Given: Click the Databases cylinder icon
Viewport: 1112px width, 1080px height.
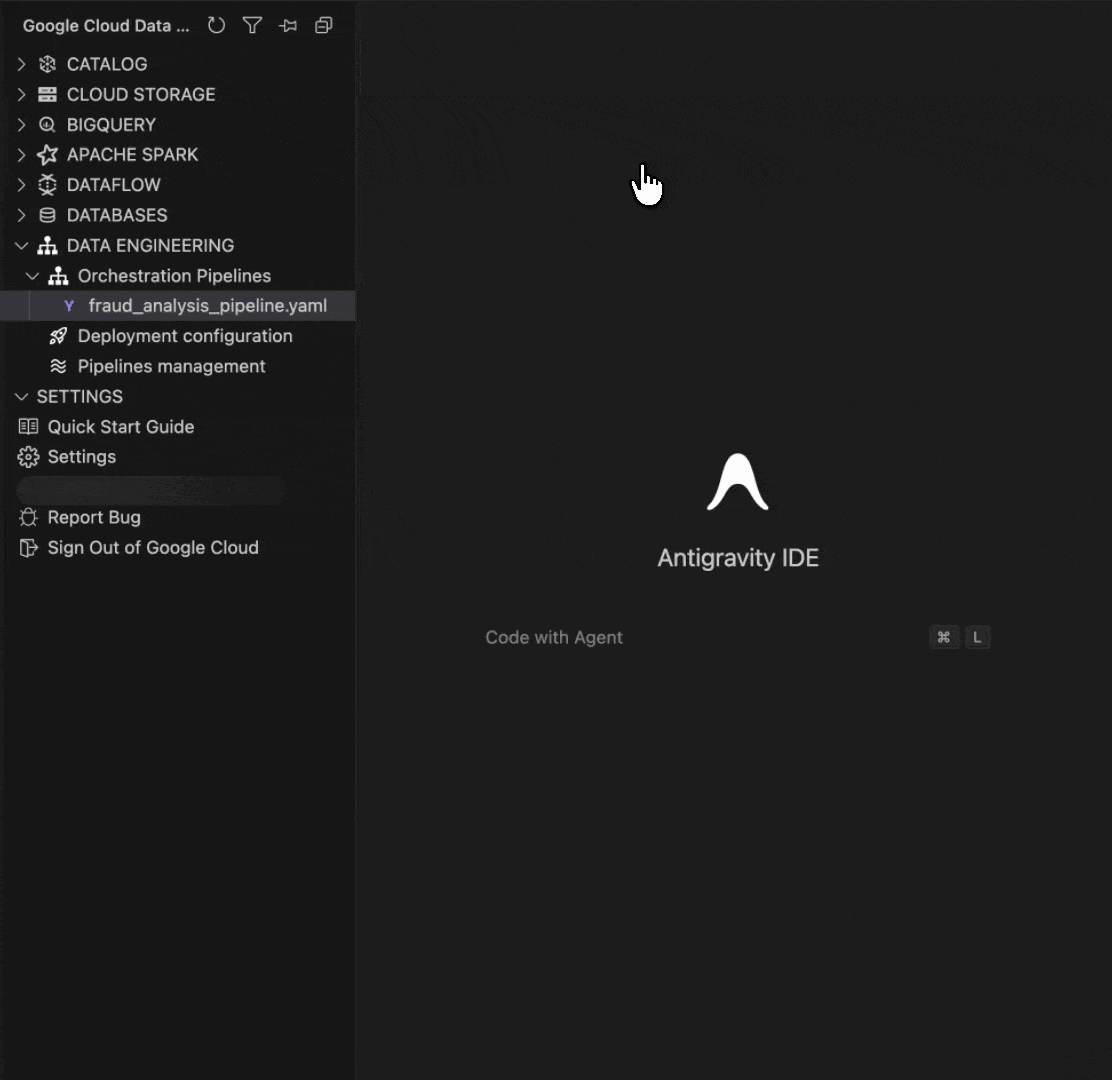Looking at the screenshot, I should (48, 216).
